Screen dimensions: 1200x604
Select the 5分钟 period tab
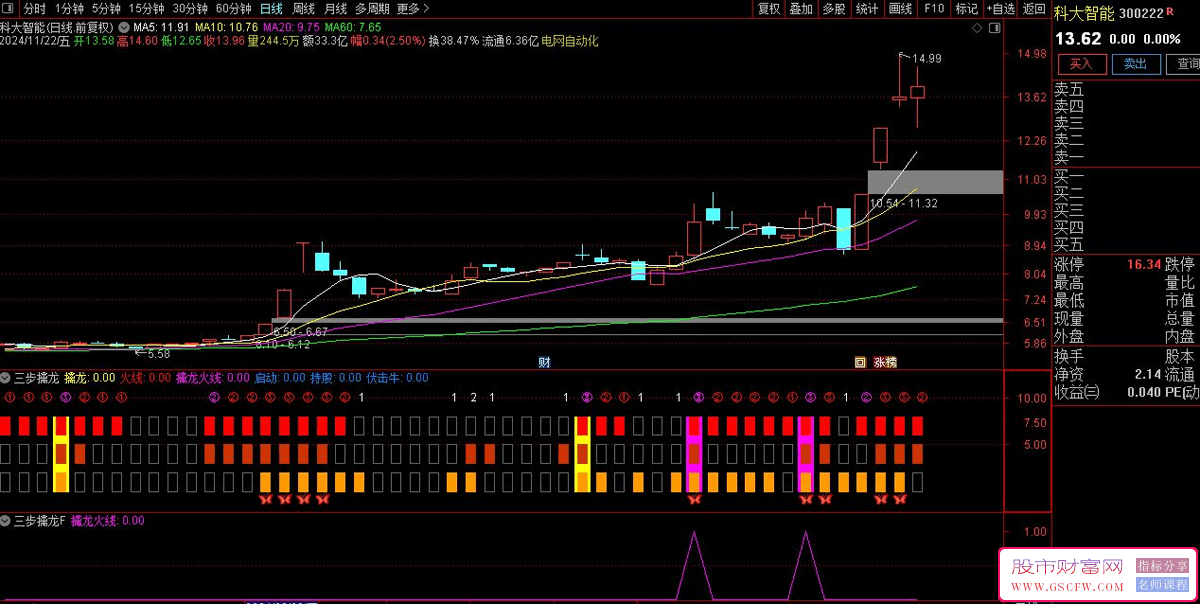[x=107, y=8]
